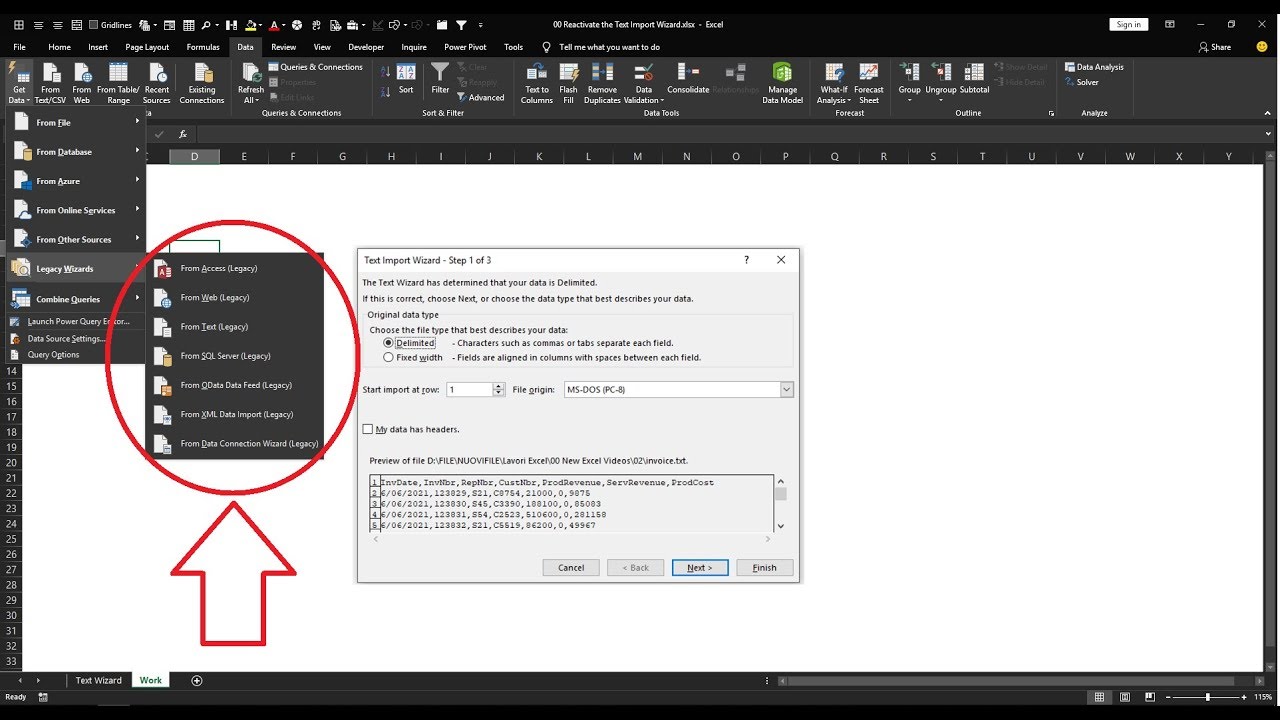Open Manage Data Model
This screenshot has height=720, width=1280.
click(782, 83)
